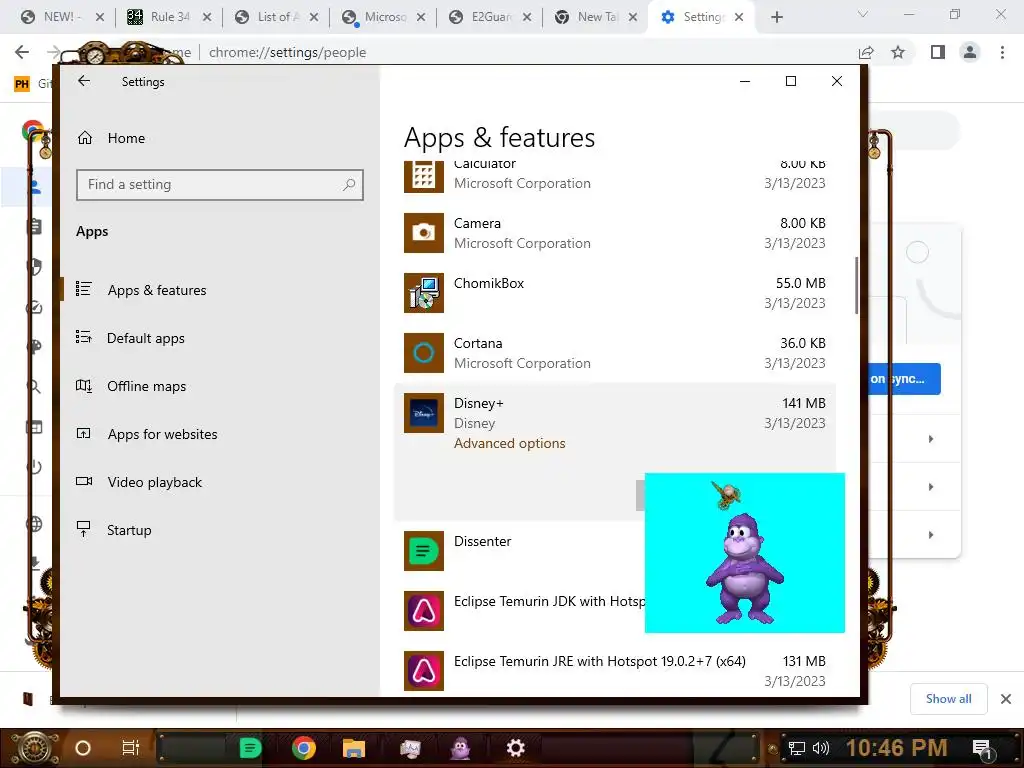Click Show all downloads button

pos(948,699)
